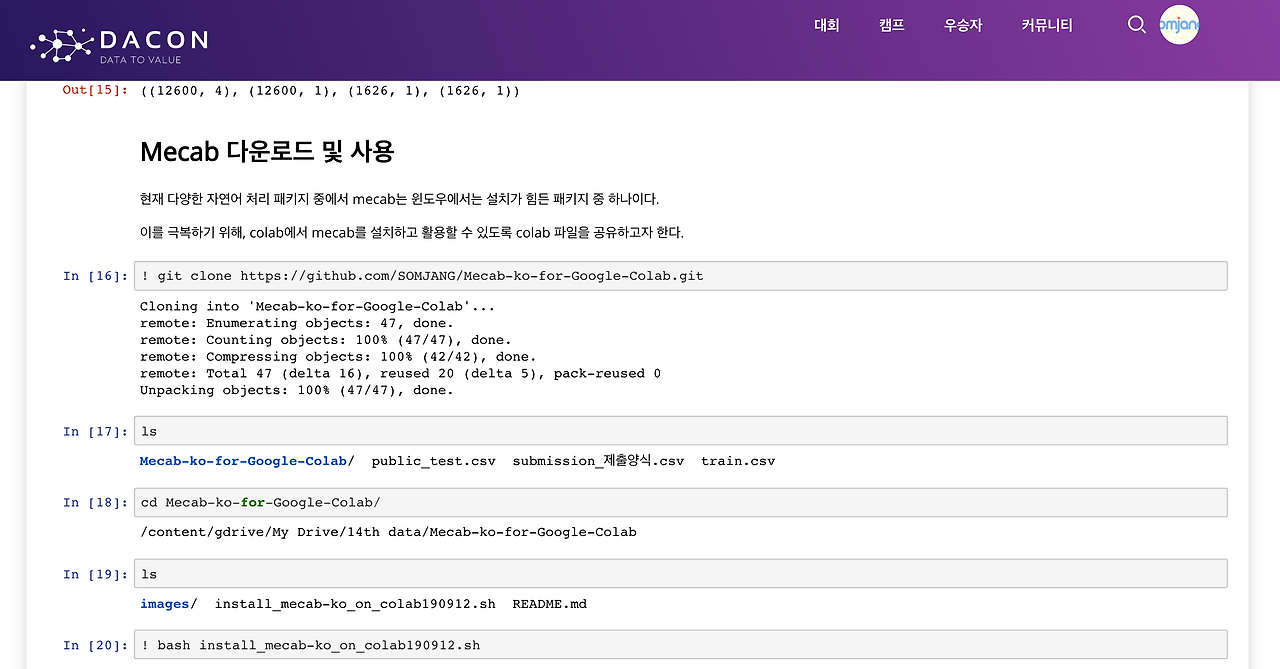Select the cd Mecab-ko-for-Google-Colab cell

(x=680, y=502)
